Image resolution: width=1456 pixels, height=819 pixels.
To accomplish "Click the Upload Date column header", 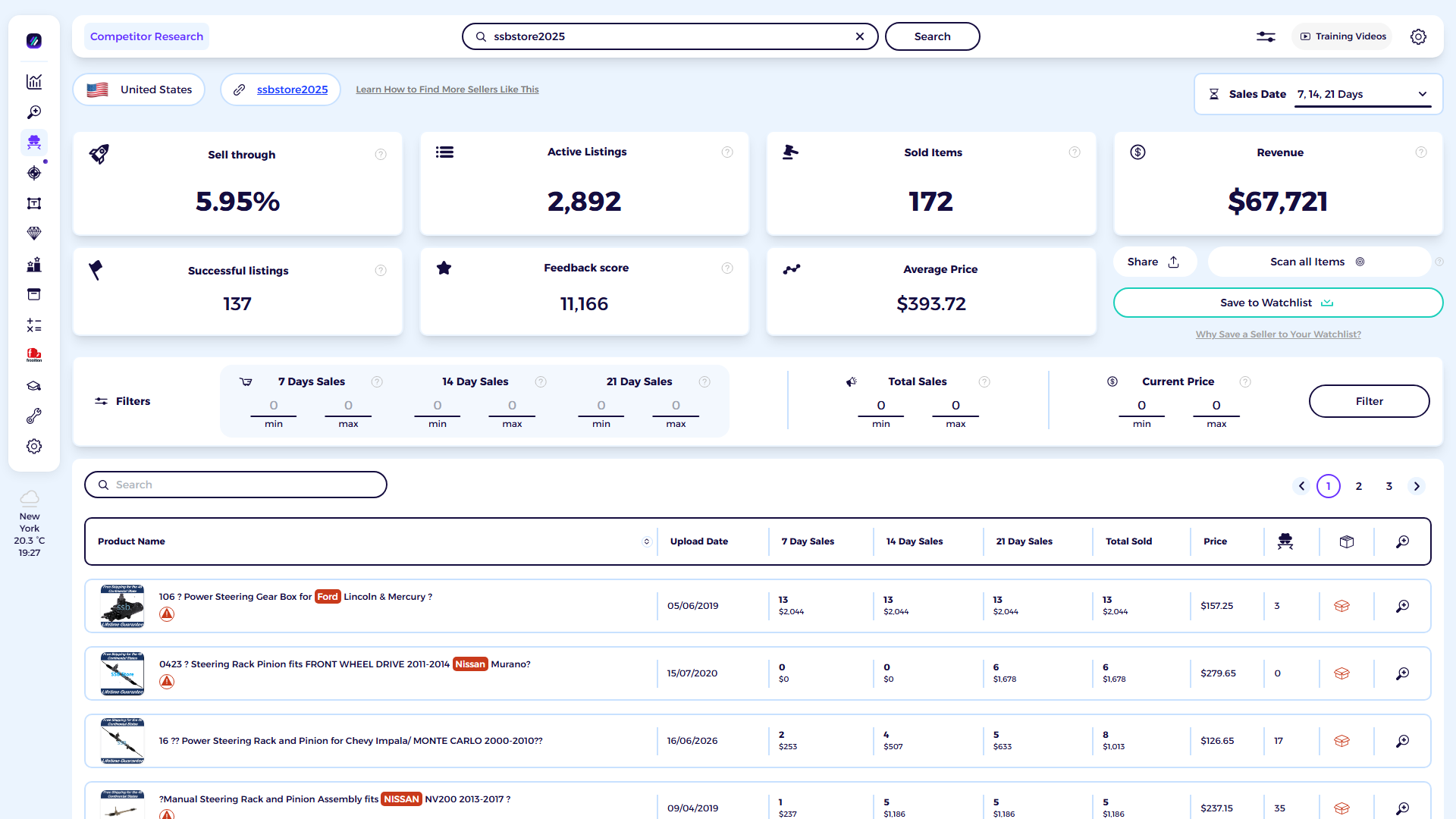I will point(698,541).
